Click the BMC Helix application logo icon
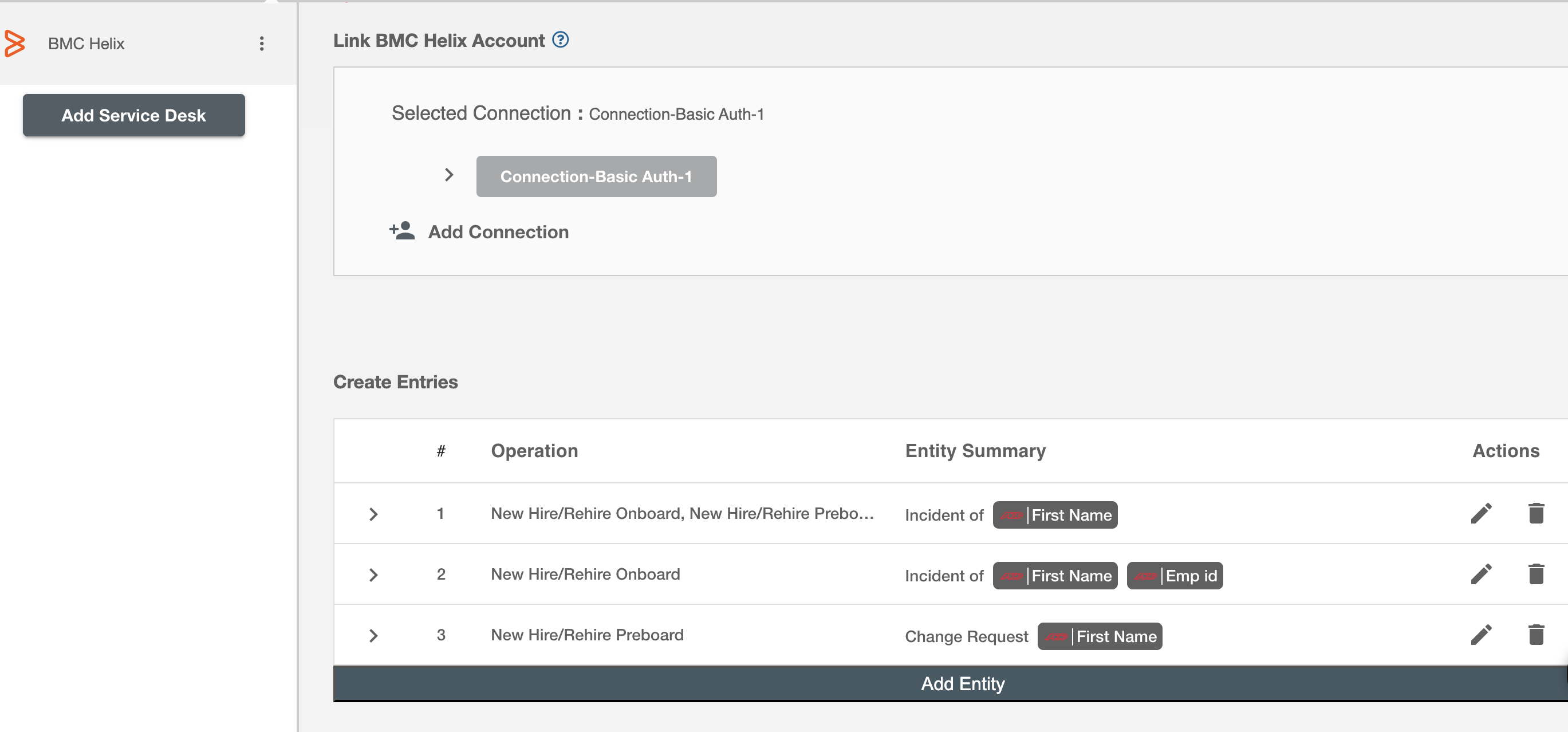Screen dimensions: 1568x732 point(15,43)
